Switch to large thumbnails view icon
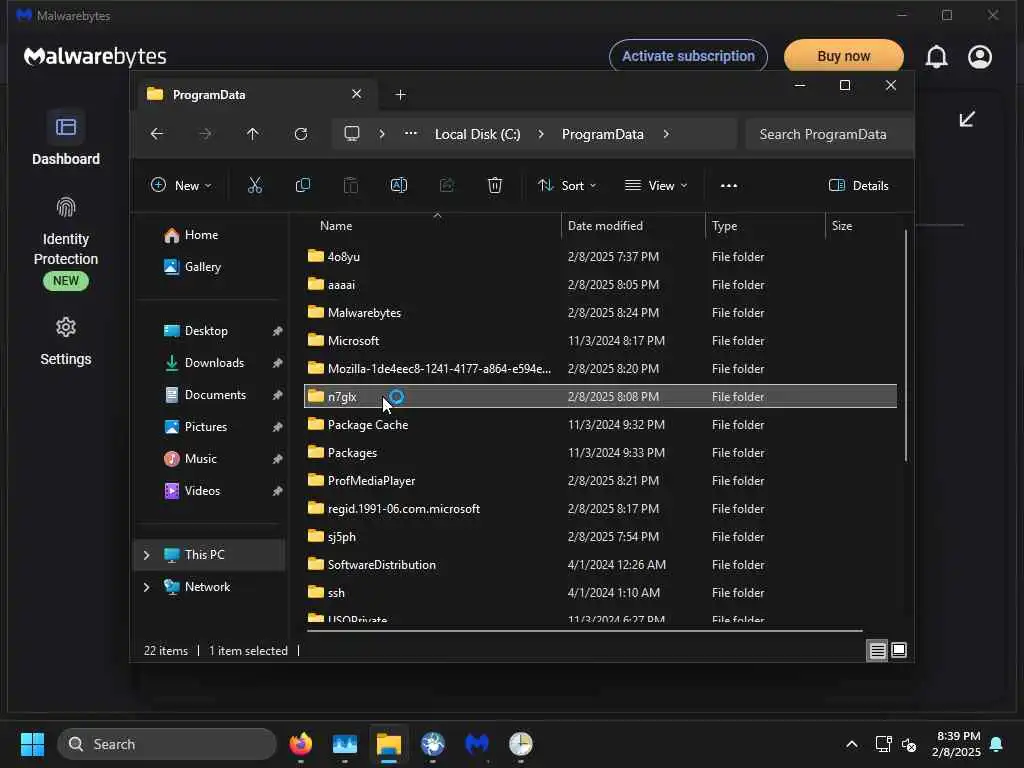 [x=899, y=650]
